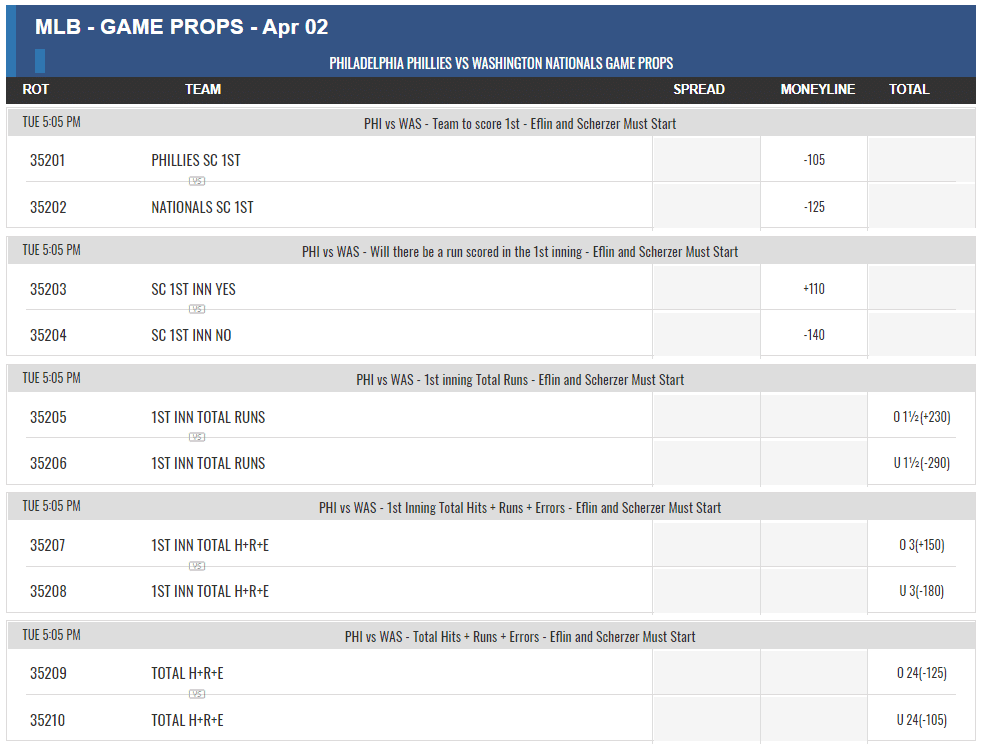The image size is (984, 748).
Task: Select Over 3 first inning H+R+E +150
Action: point(921,545)
